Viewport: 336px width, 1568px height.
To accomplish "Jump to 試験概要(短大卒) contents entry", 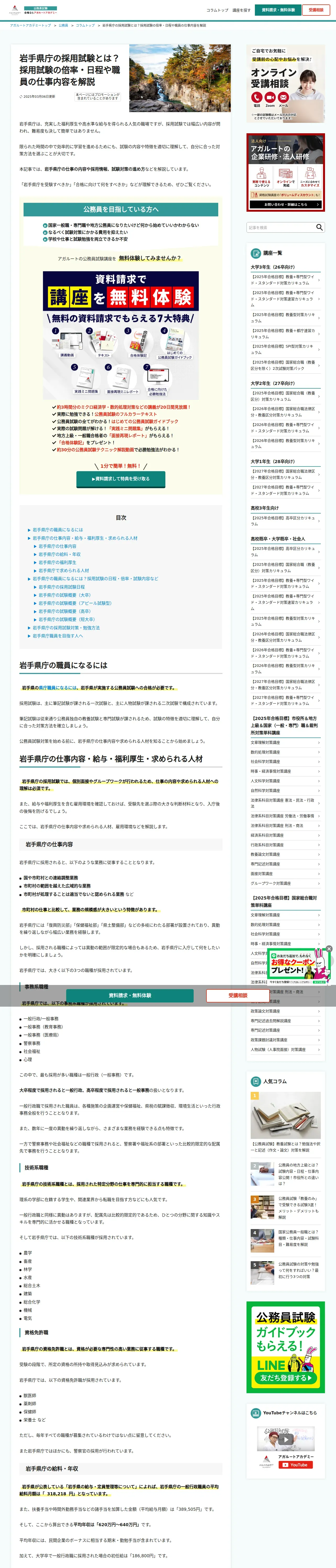I will [66, 619].
